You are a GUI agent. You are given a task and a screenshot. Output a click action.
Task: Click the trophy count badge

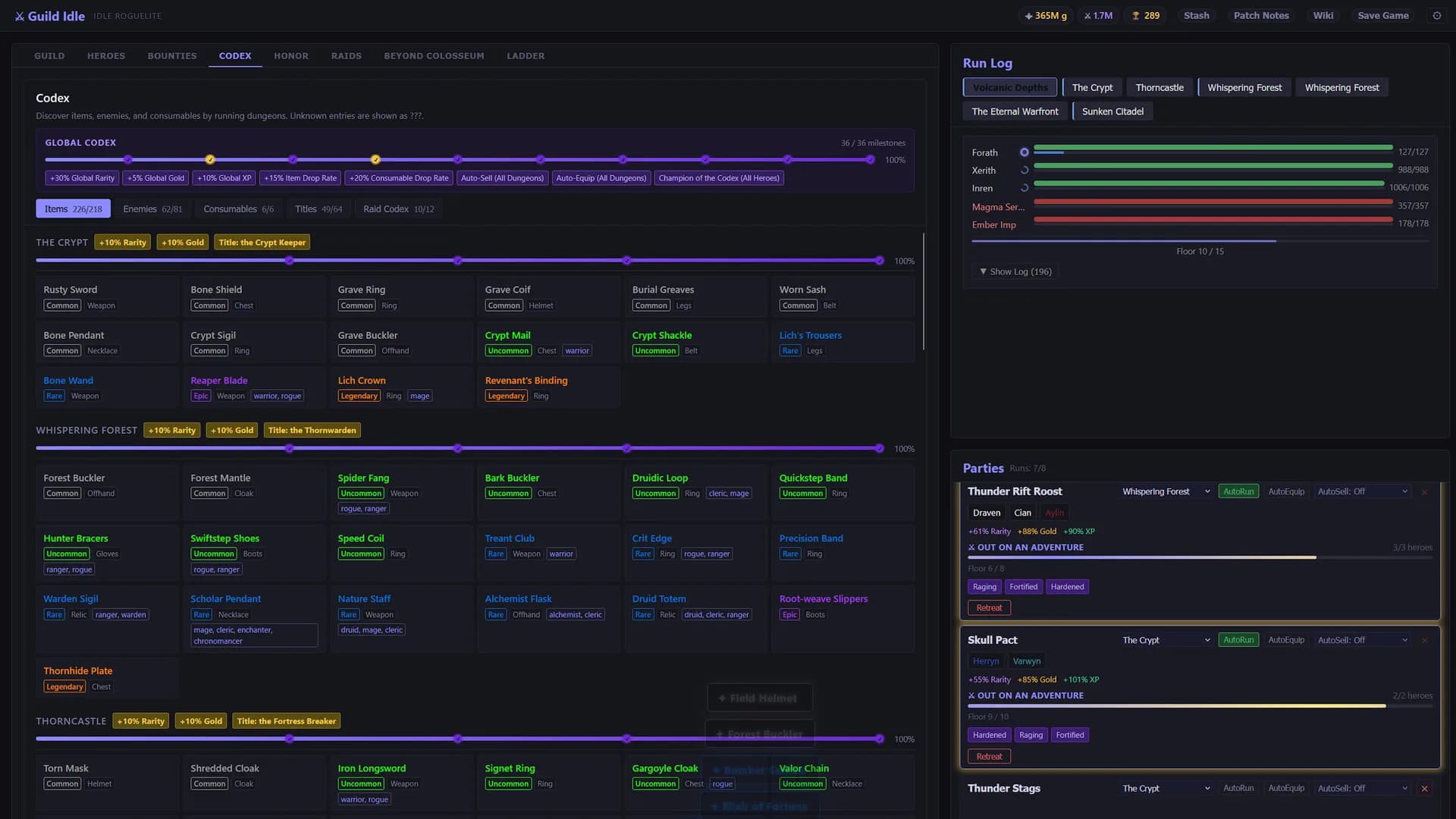pos(1145,15)
